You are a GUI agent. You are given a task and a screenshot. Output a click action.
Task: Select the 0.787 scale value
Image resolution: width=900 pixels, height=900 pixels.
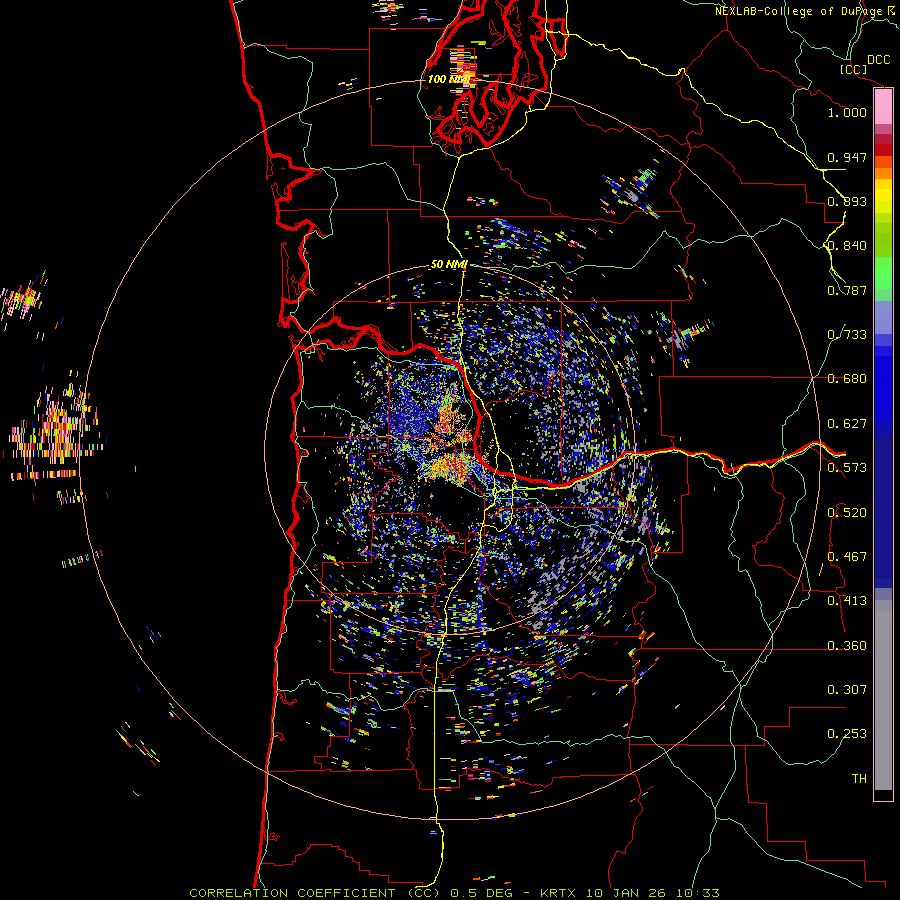click(847, 290)
